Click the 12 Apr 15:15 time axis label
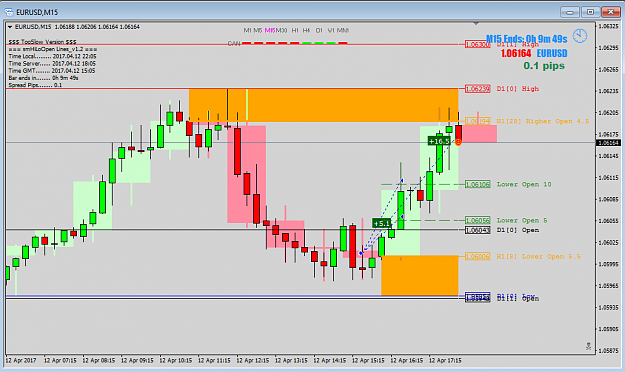The height and width of the screenshot is (372, 625). [368, 360]
